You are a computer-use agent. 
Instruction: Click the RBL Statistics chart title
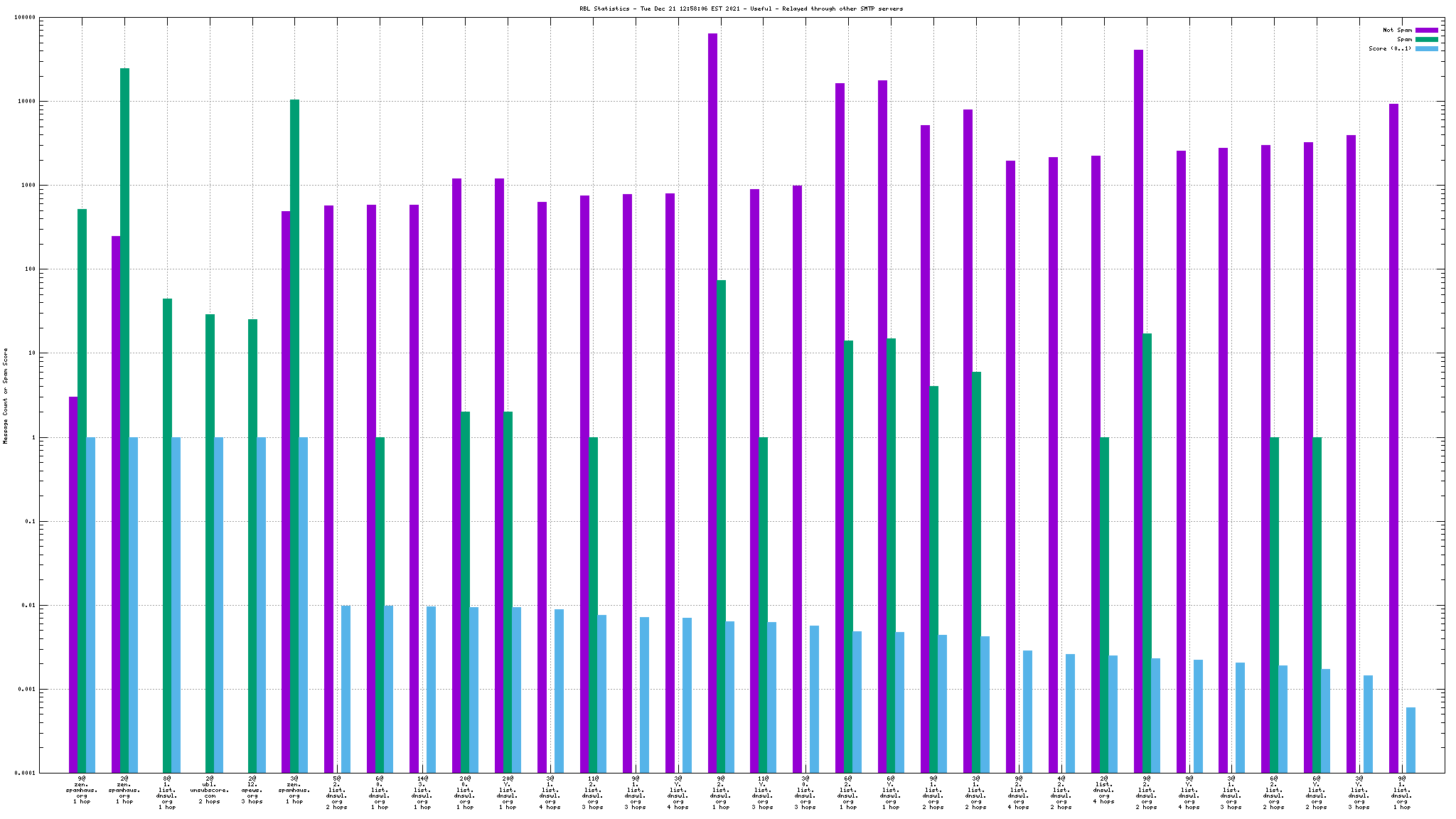click(741, 9)
